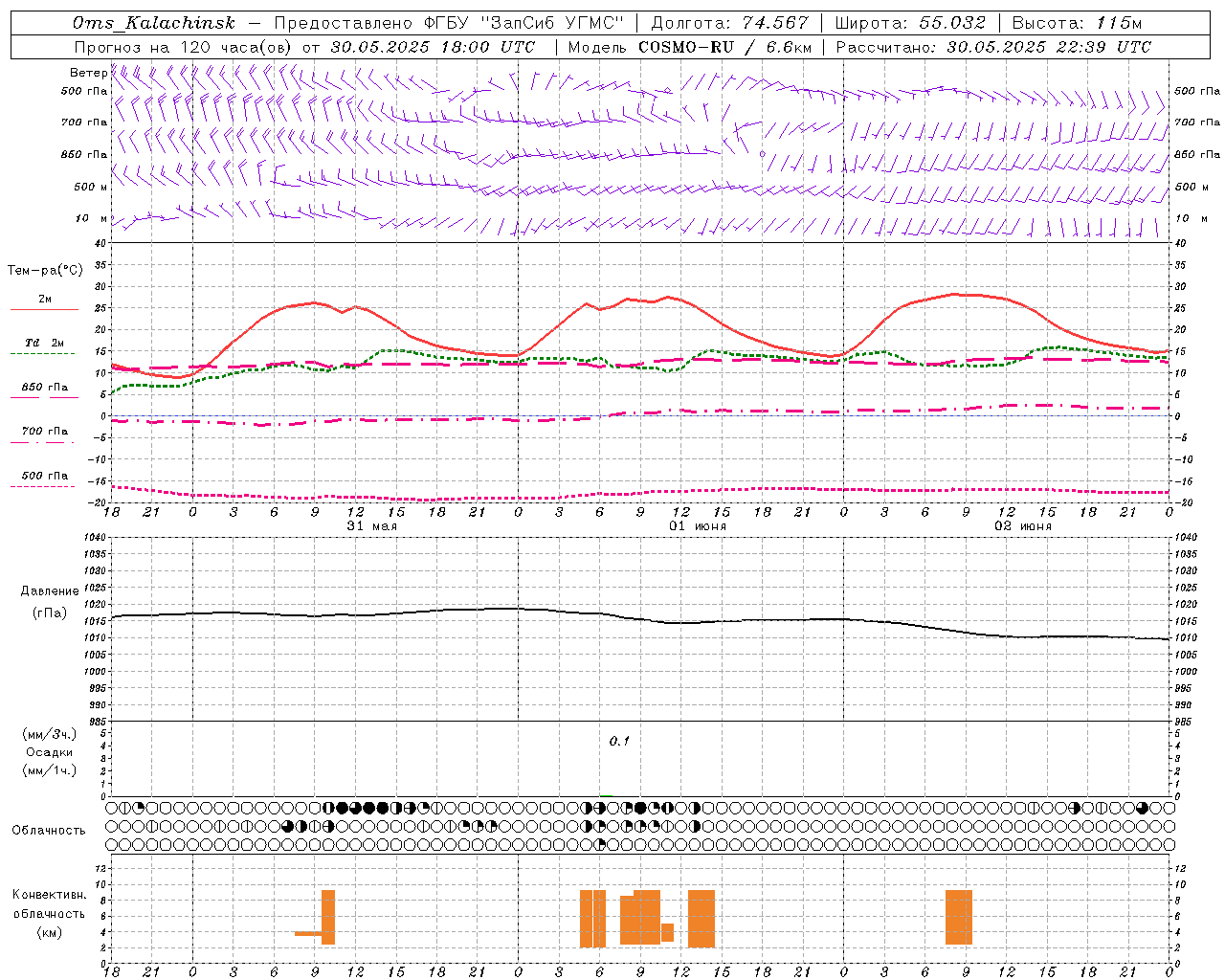Viewport: 1225px width, 980px height.
Task: Click the Широта: 55.032 value
Action: pyautogui.click(x=910, y=23)
